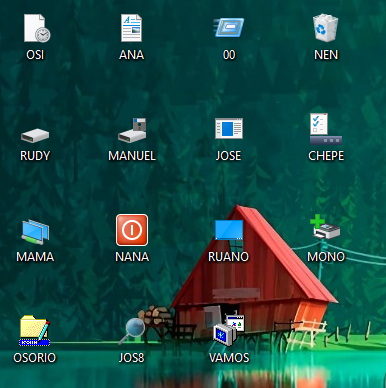Screen dimensions: 386x388
Task: Open the JOSE window layout icon
Action: (229, 128)
